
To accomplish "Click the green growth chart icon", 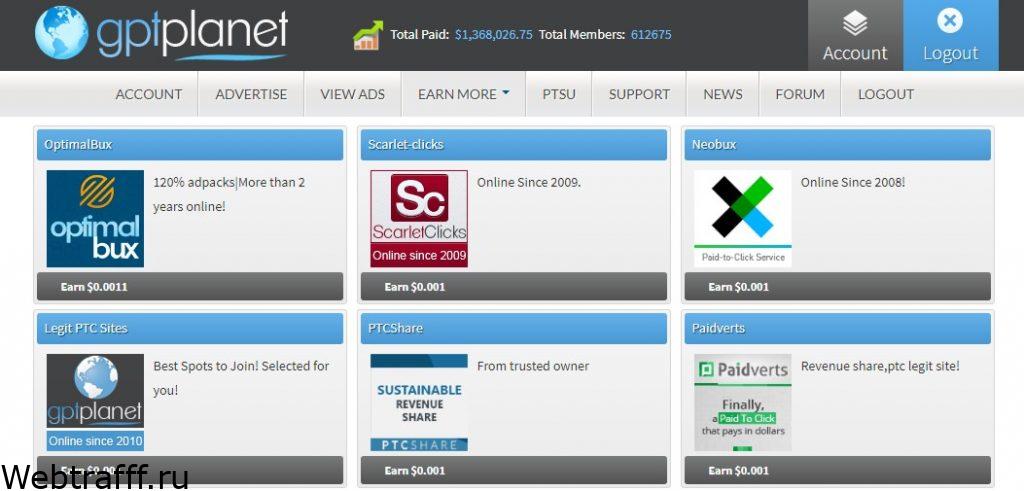I will click(368, 35).
